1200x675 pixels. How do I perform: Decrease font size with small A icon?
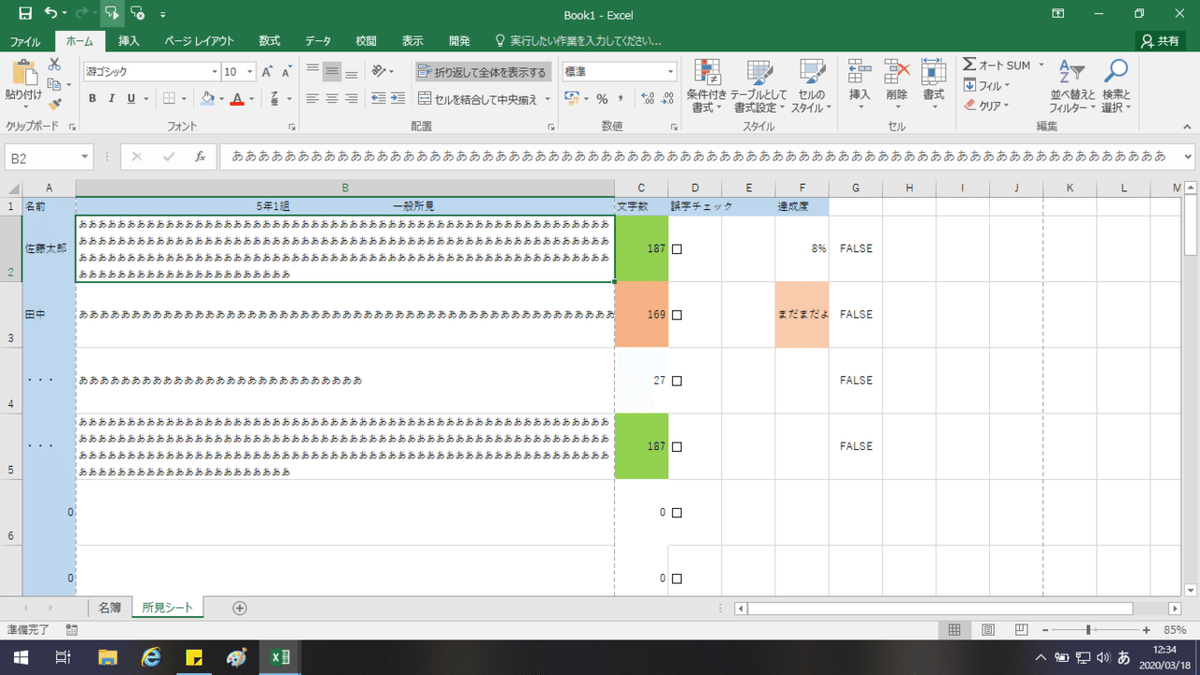pos(285,72)
